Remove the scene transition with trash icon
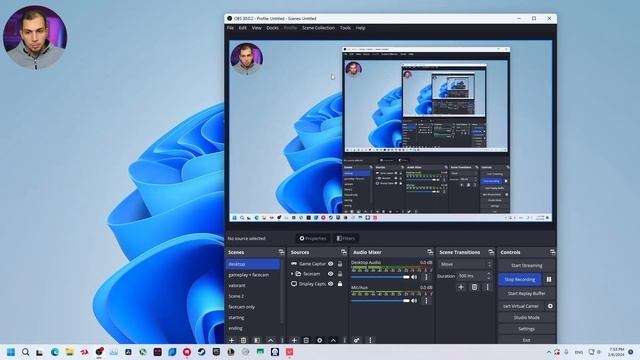Viewport: 640px width, 360px height. tap(474, 287)
